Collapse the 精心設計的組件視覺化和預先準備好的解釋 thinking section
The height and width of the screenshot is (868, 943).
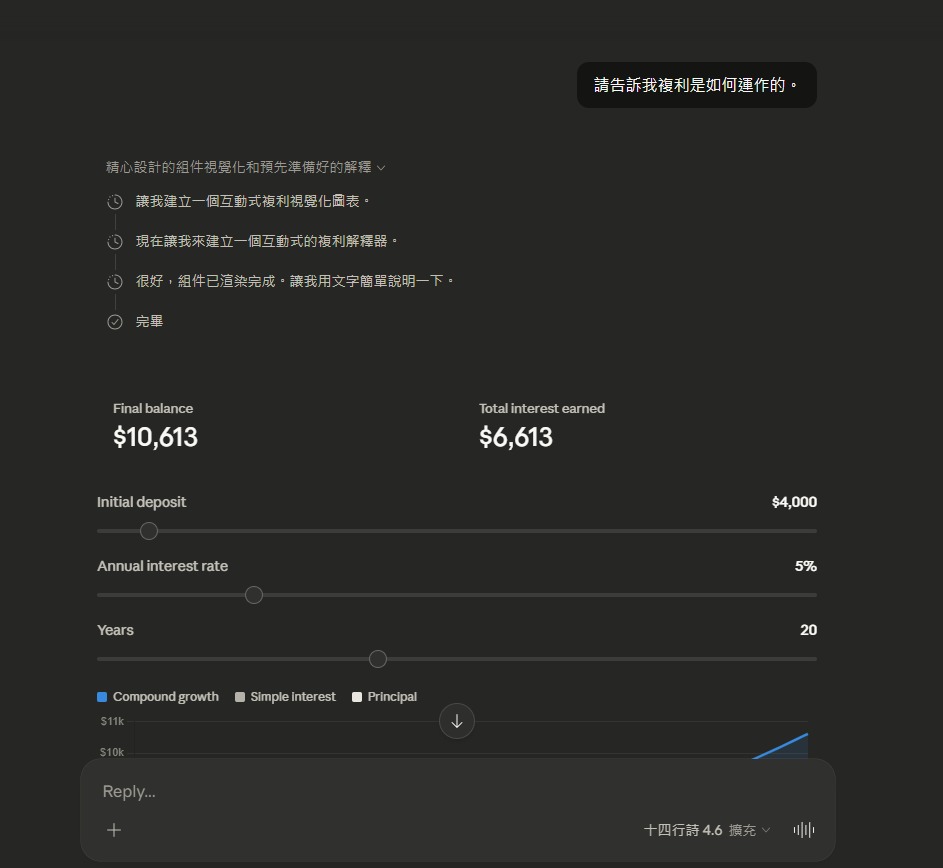(245, 167)
